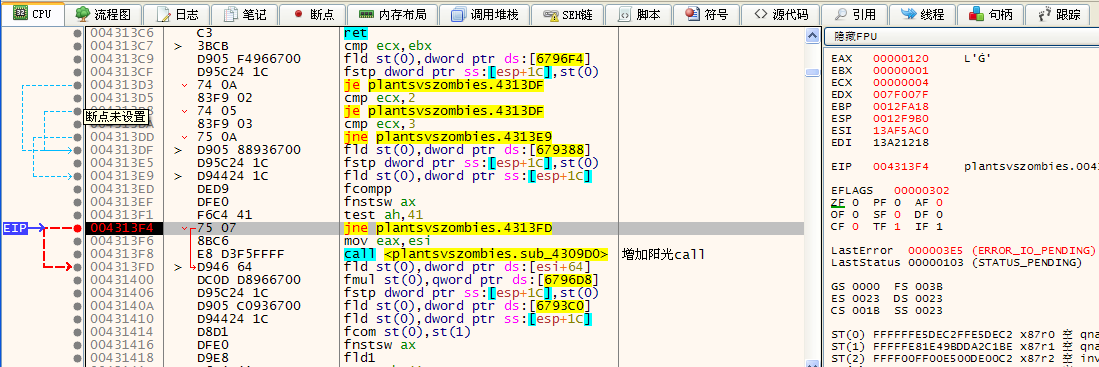Viewport: 1099px width, 367px height.
Task: Toggle breakpoint dot at address 004313FD
Action: (x=77, y=267)
